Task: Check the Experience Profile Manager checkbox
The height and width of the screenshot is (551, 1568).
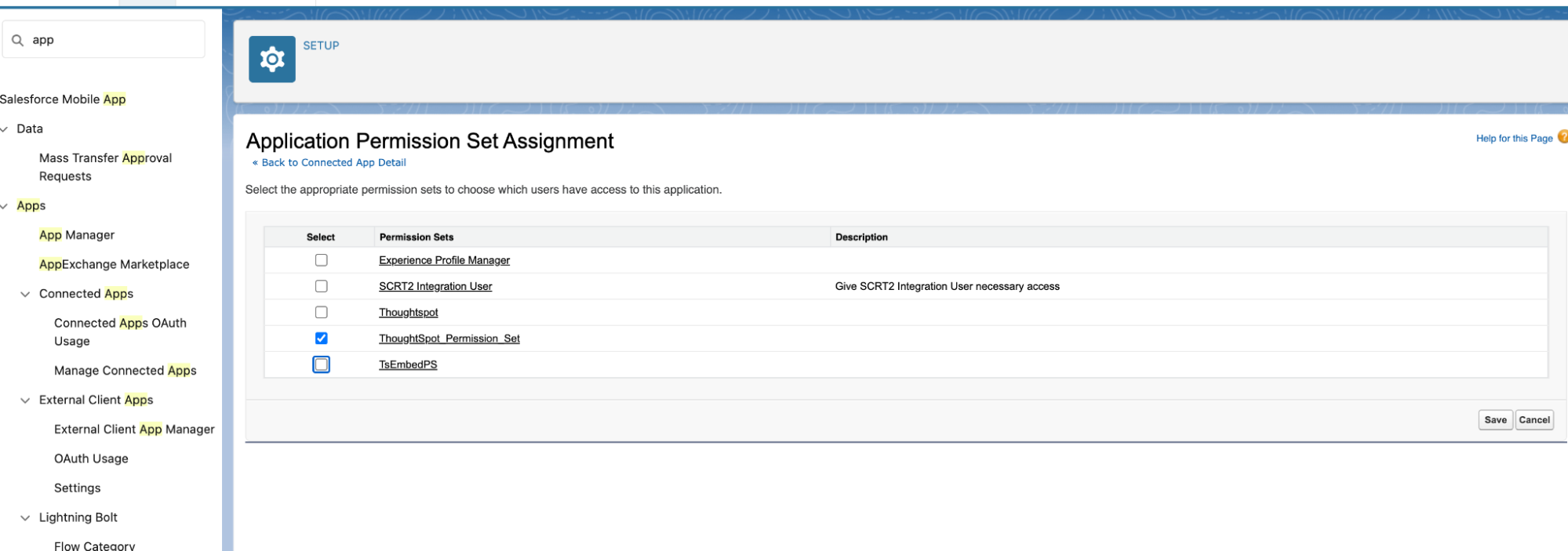Action: click(321, 260)
